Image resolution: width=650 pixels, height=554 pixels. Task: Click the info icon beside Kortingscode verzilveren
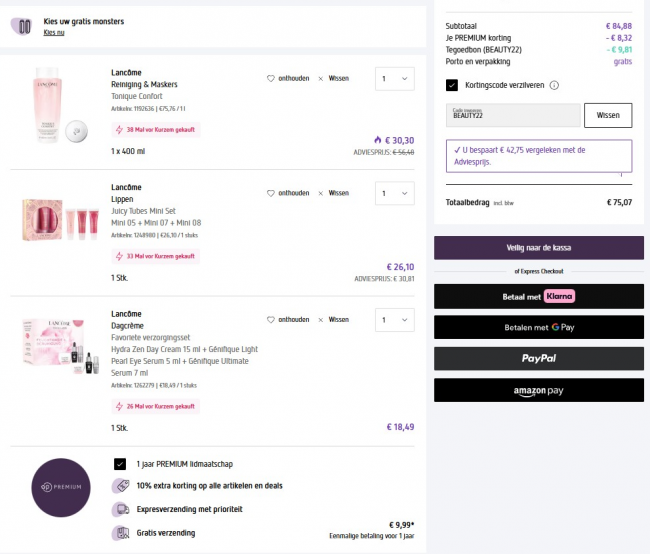click(554, 86)
